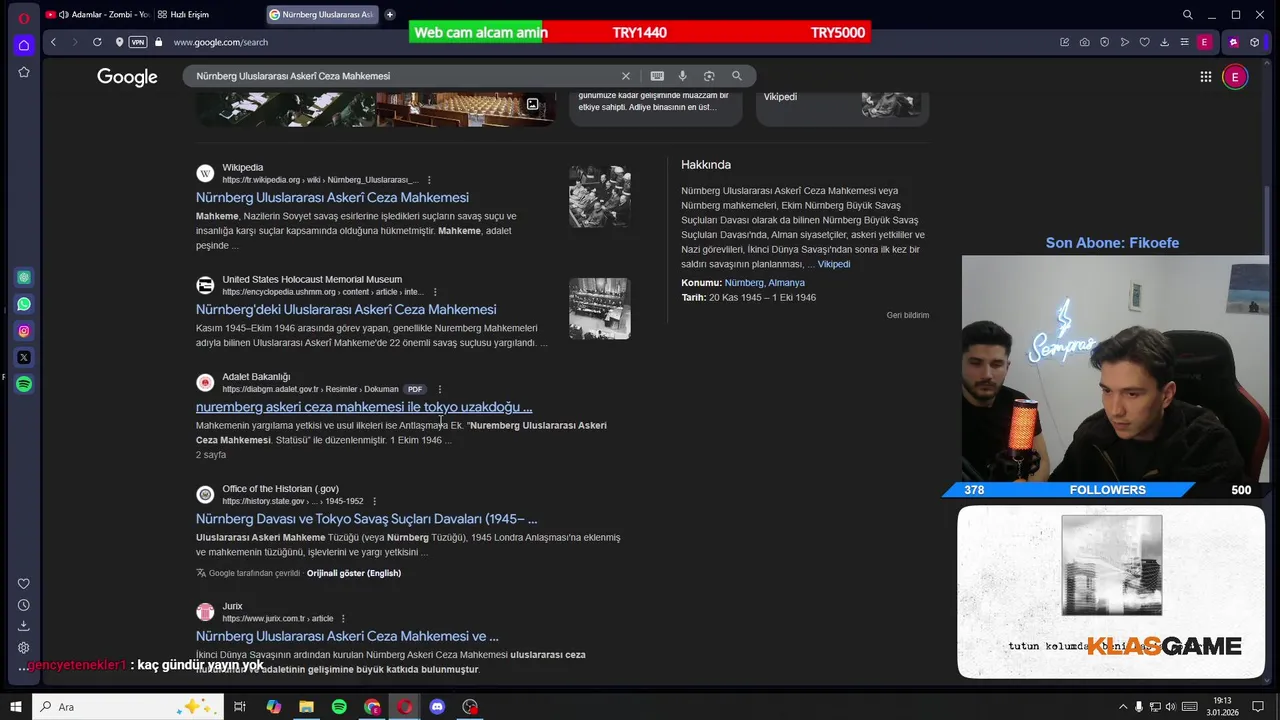The image size is (1280, 720).
Task: Show hidden system tray icons
Action: coord(1122,707)
